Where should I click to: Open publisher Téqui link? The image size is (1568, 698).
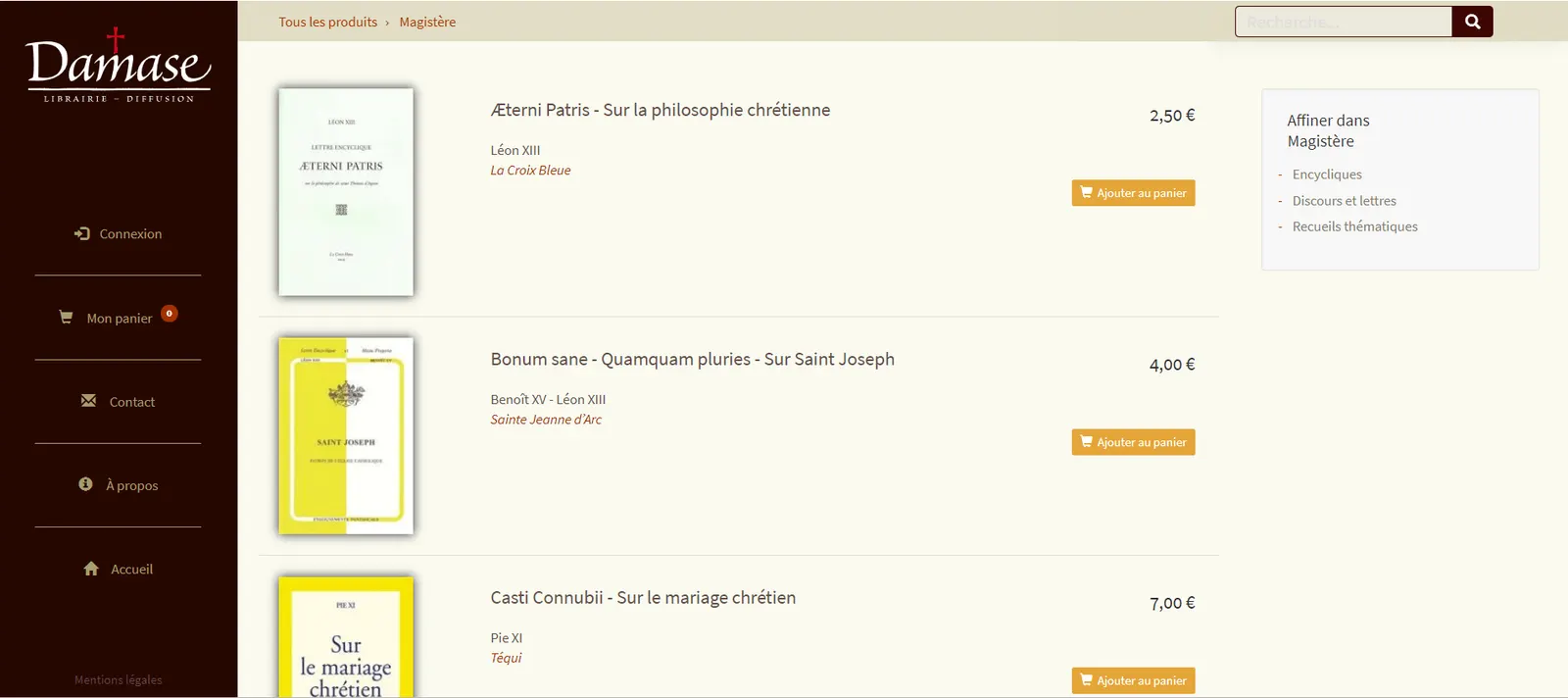[506, 658]
